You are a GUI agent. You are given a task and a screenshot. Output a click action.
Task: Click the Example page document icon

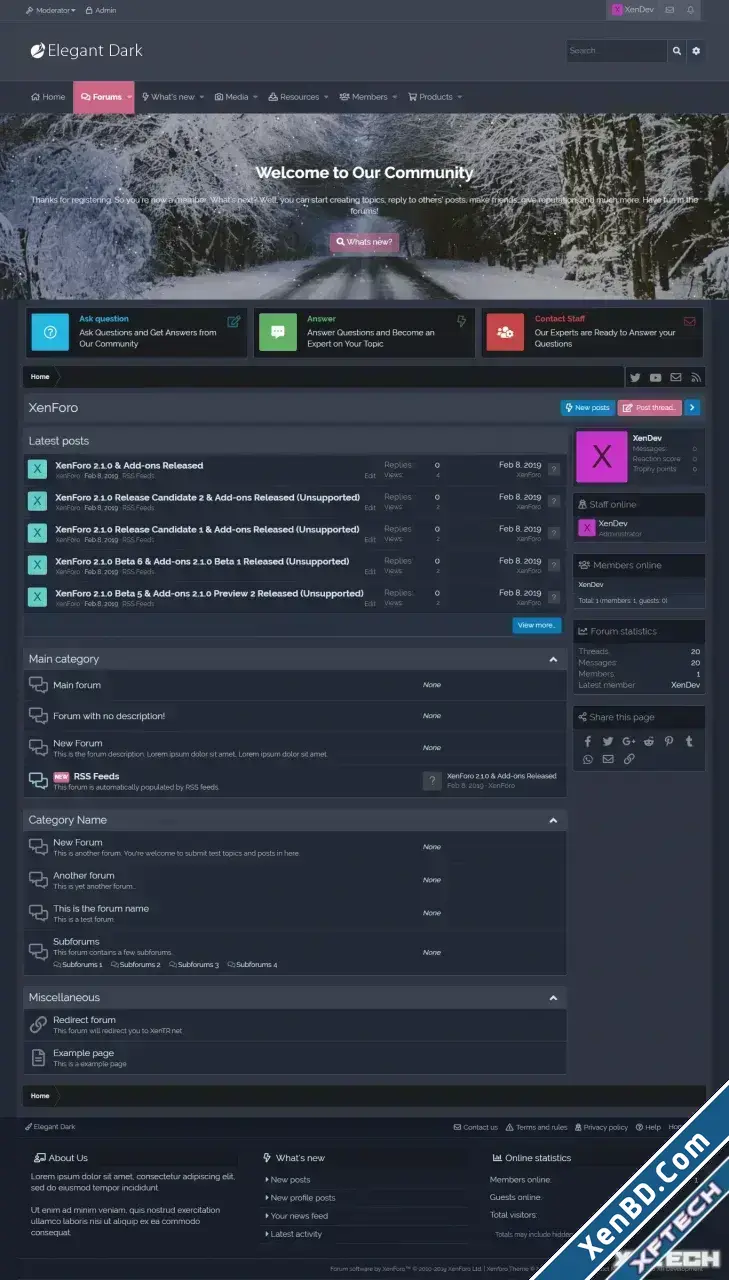38,1057
